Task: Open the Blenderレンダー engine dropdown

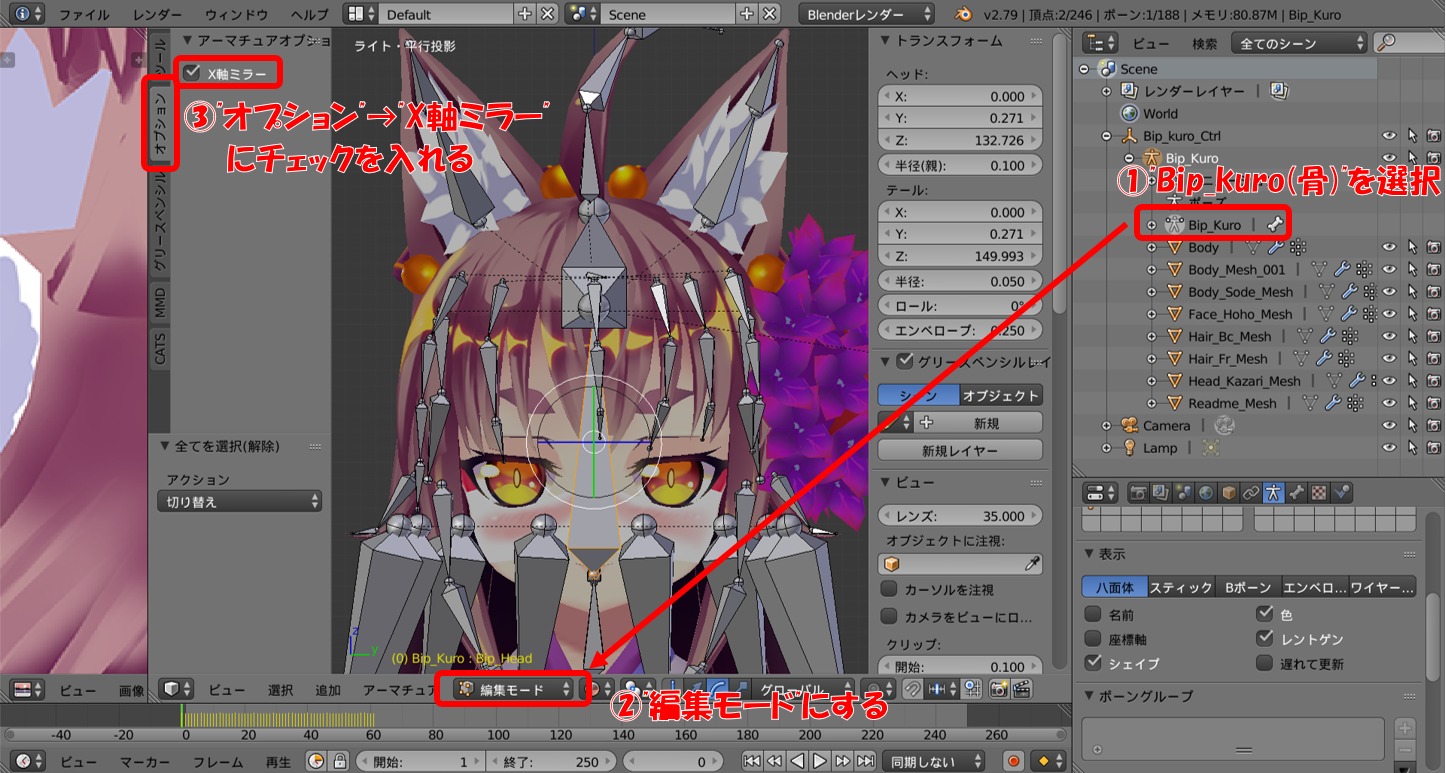Action: pos(866,15)
